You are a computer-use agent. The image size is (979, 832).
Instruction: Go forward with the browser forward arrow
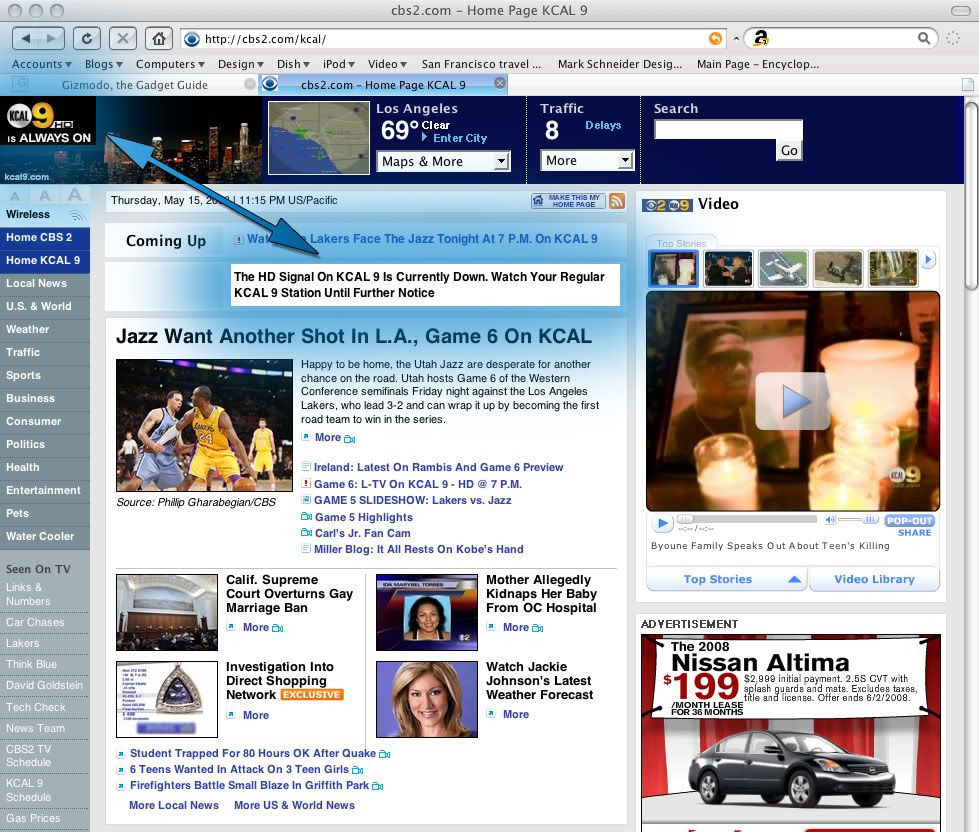coord(51,39)
